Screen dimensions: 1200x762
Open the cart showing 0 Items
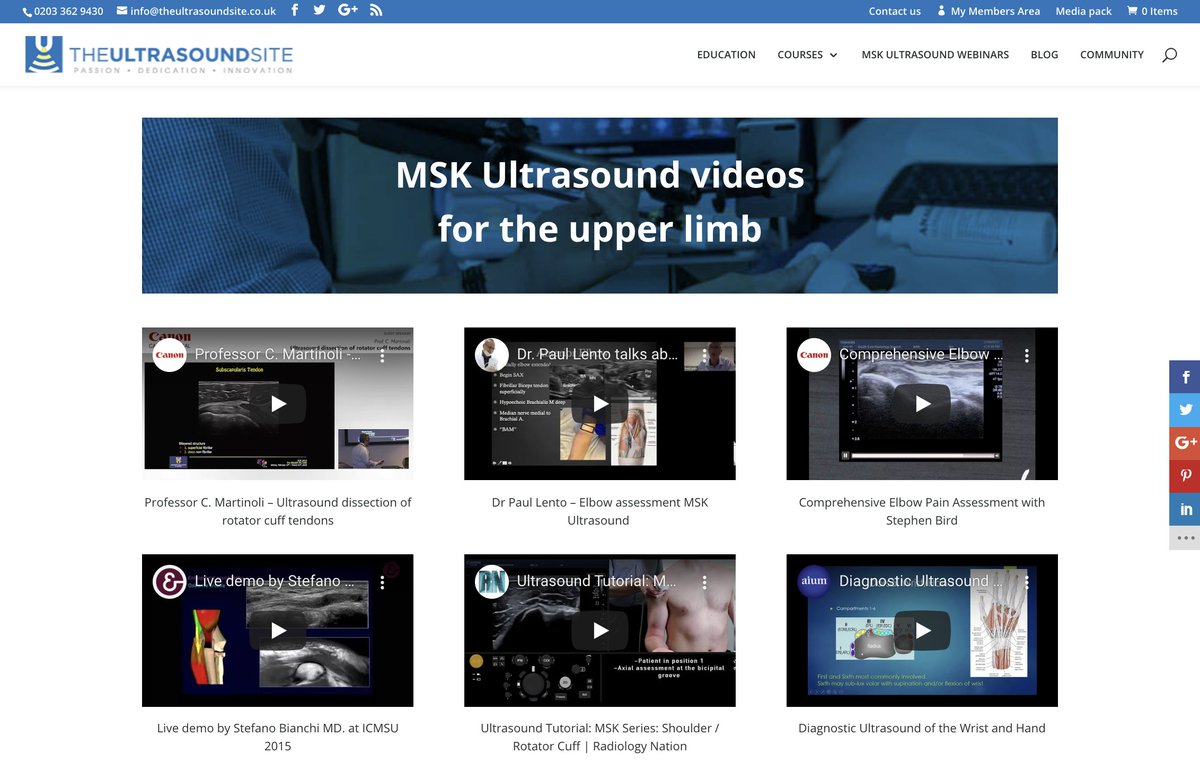pos(1152,11)
